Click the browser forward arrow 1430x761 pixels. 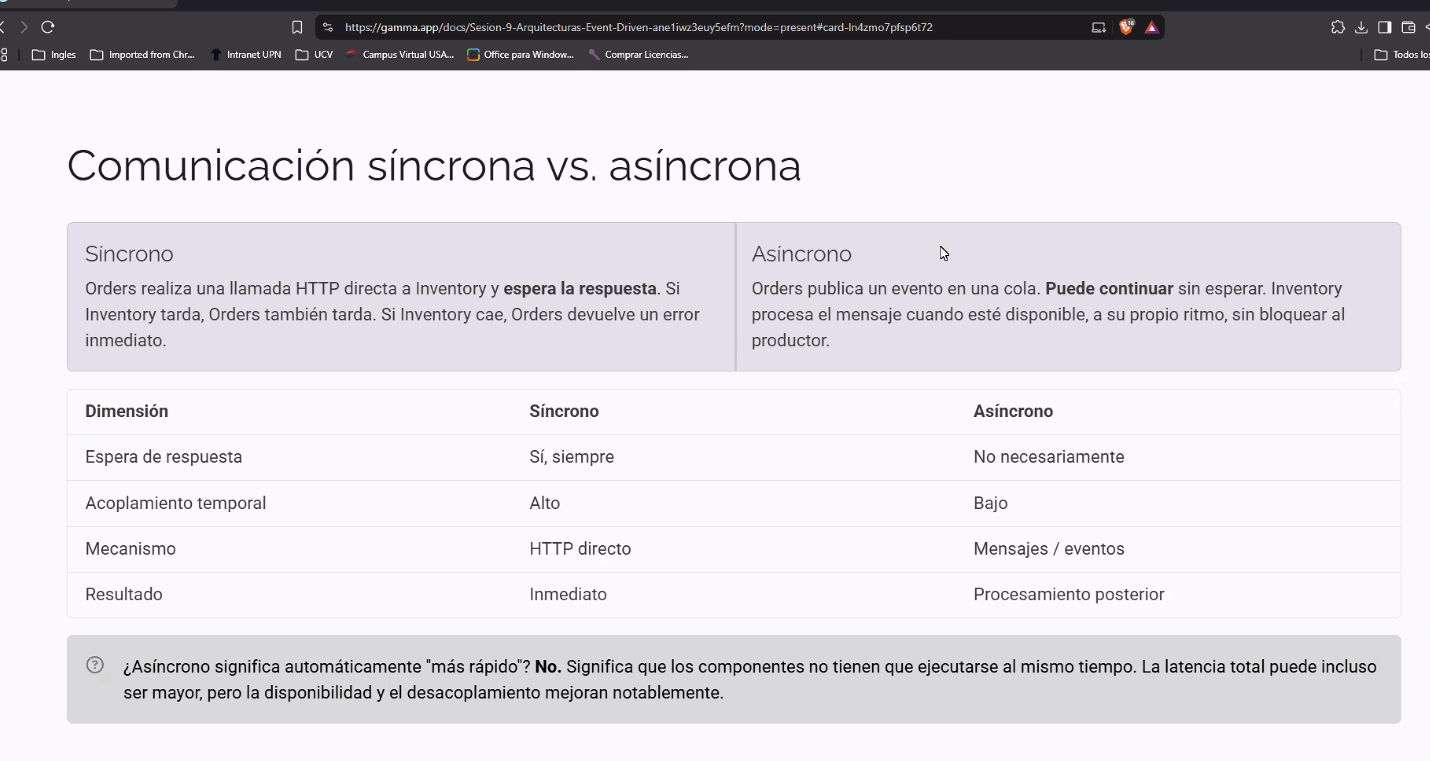(x=24, y=27)
